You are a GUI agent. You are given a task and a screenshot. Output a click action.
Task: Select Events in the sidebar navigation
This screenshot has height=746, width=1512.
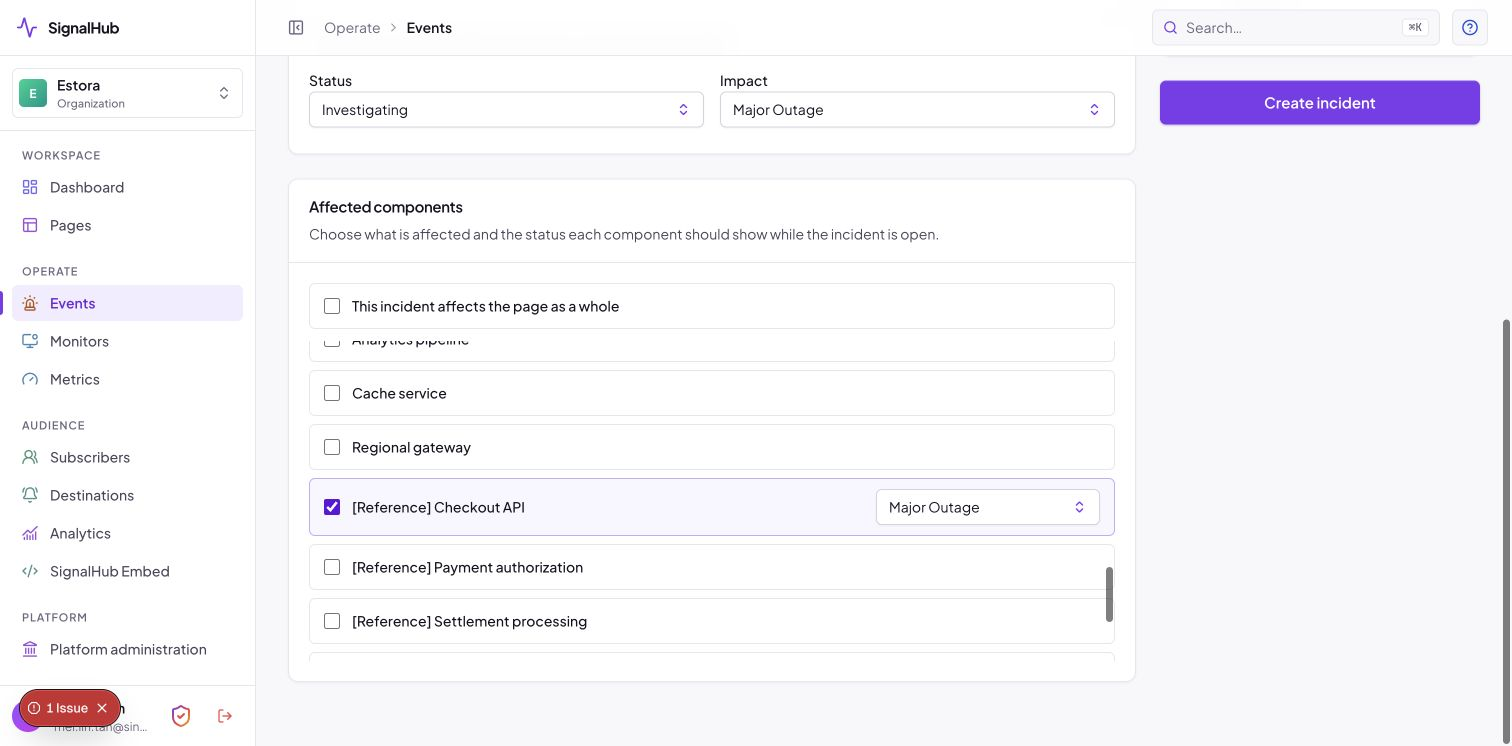127,303
